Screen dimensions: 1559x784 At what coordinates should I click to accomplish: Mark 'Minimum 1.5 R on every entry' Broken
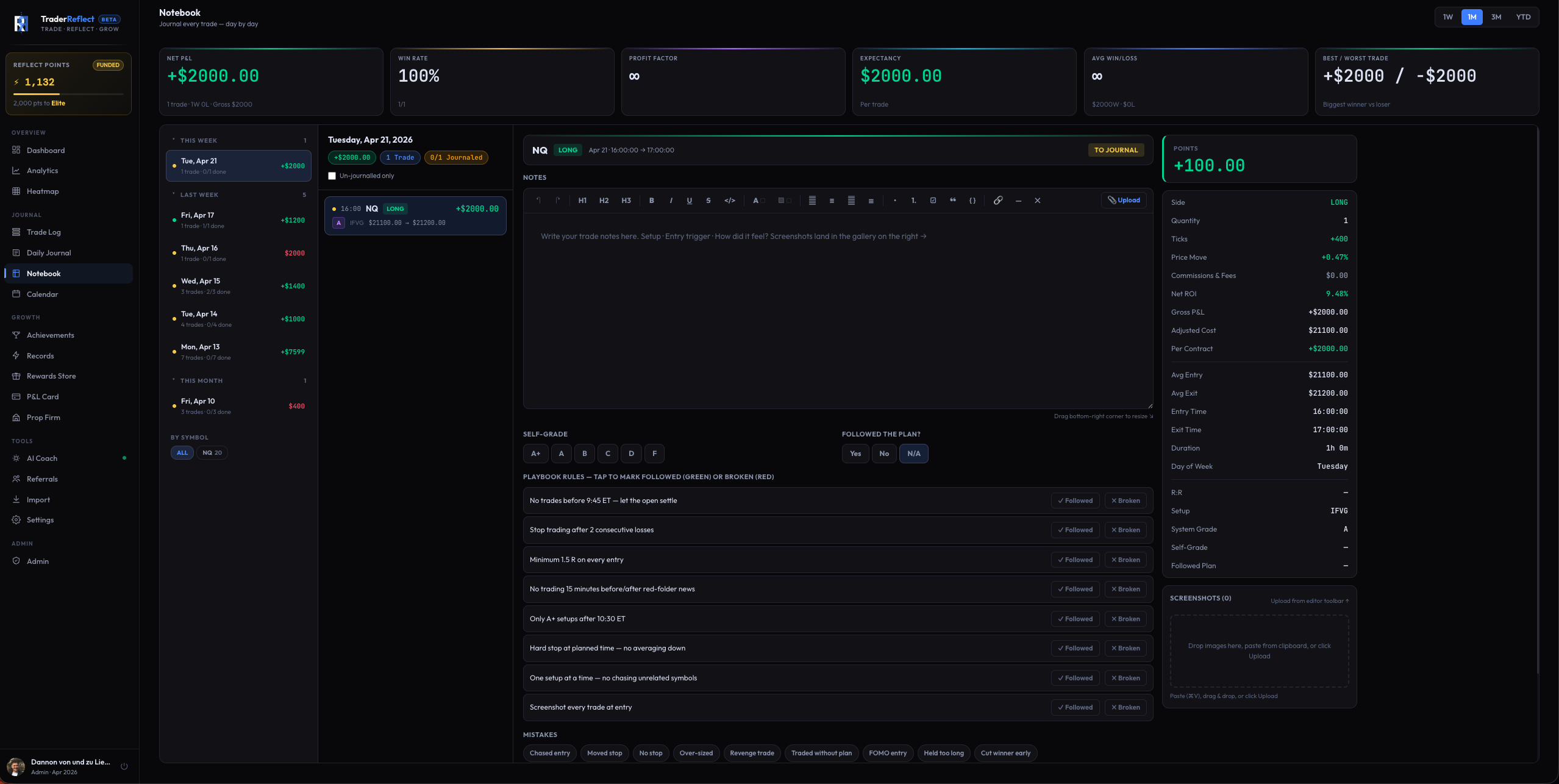pos(1126,560)
